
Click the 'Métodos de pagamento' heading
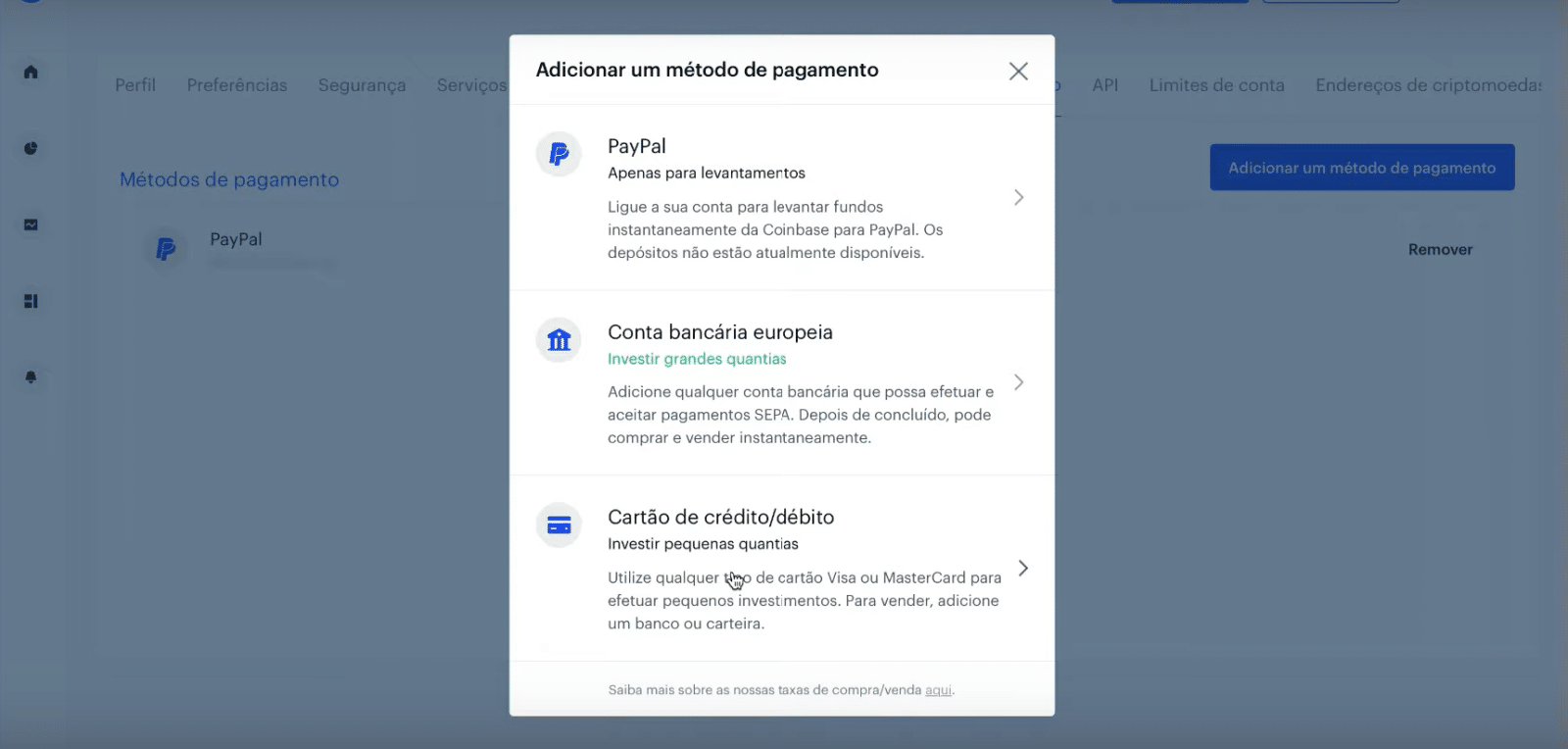click(x=229, y=179)
